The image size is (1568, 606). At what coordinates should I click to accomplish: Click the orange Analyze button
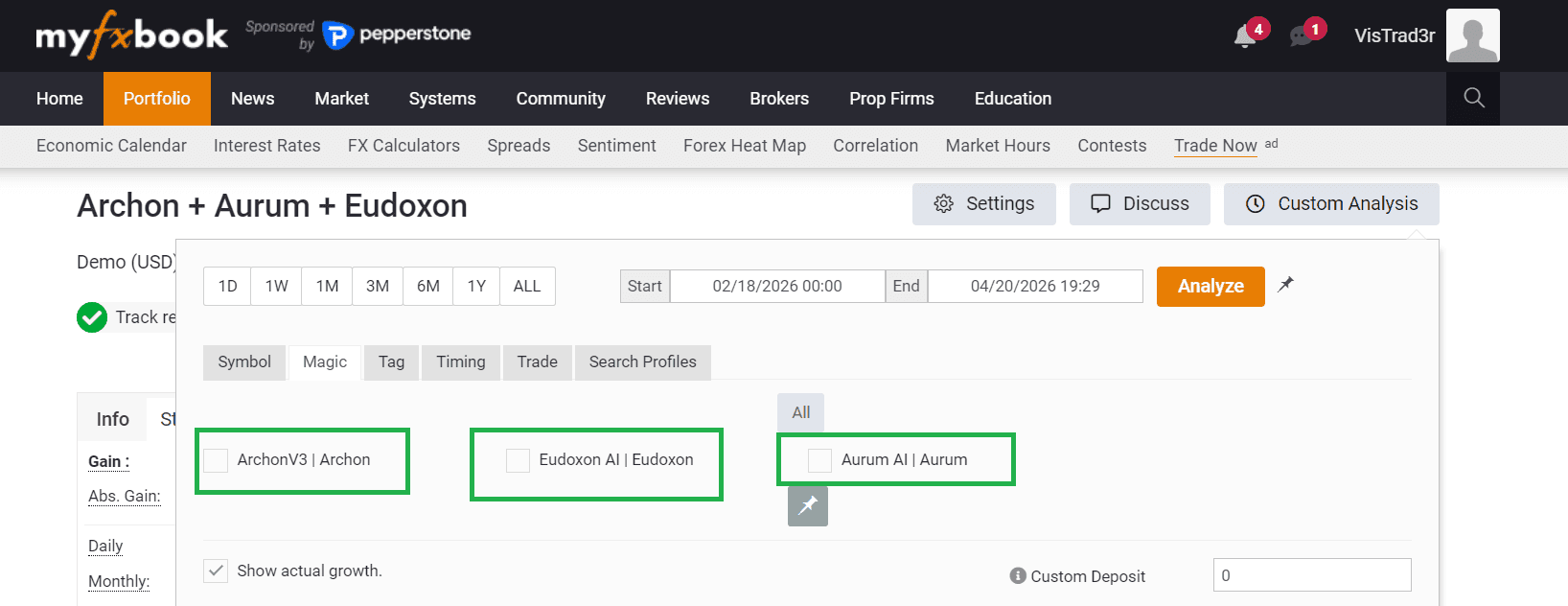point(1211,287)
